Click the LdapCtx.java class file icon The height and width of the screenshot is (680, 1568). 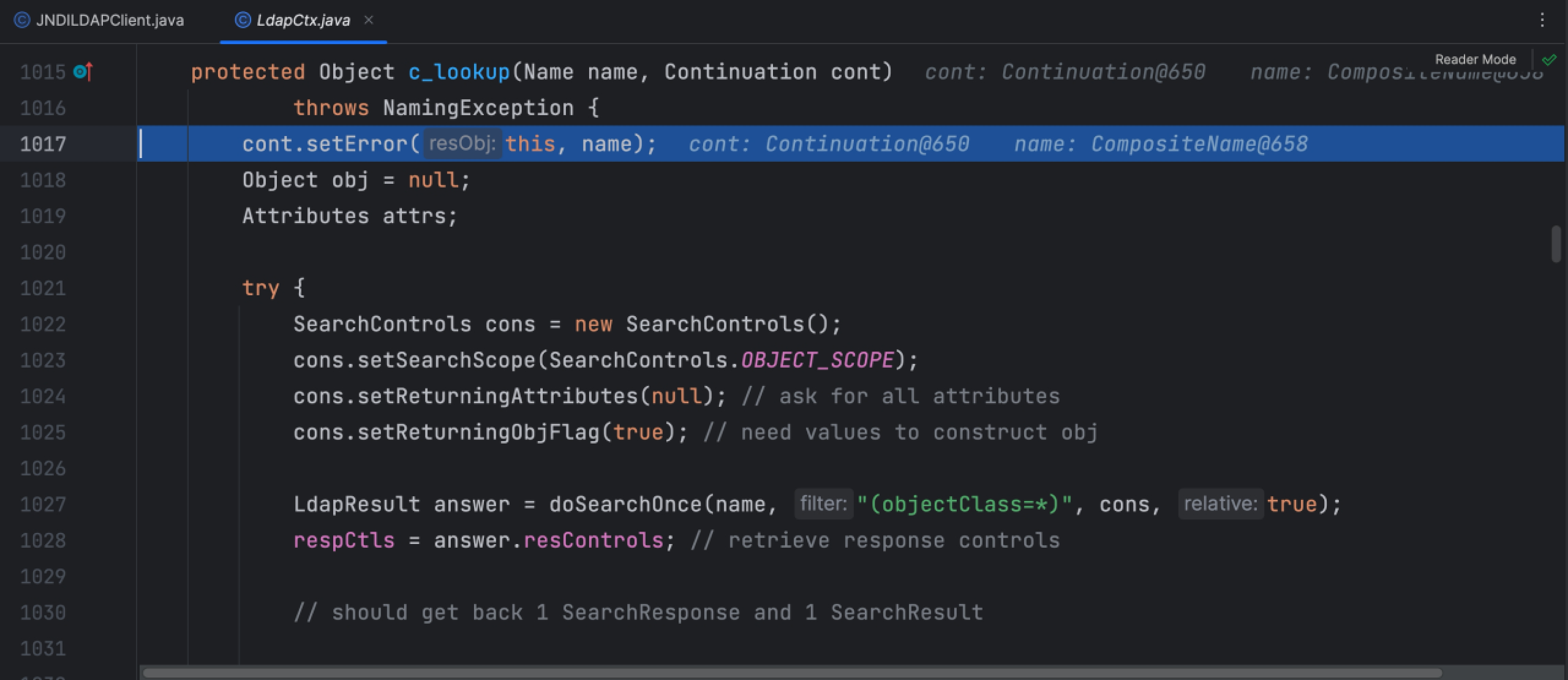(243, 20)
